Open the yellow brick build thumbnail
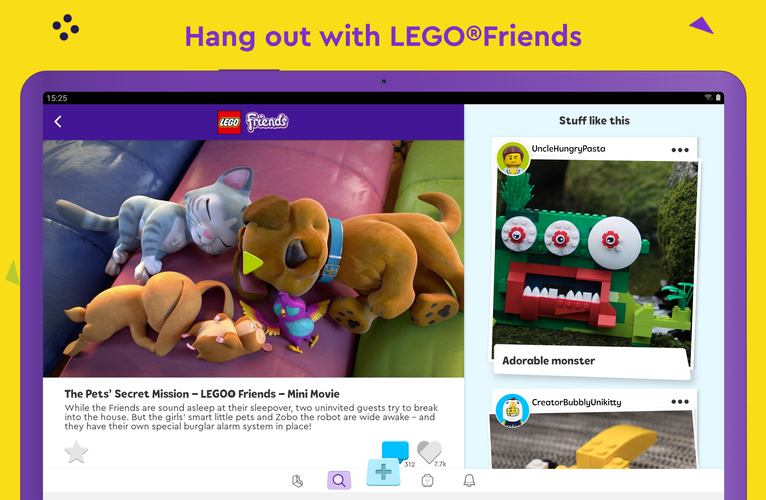This screenshot has height=500, width=766. [x=594, y=440]
